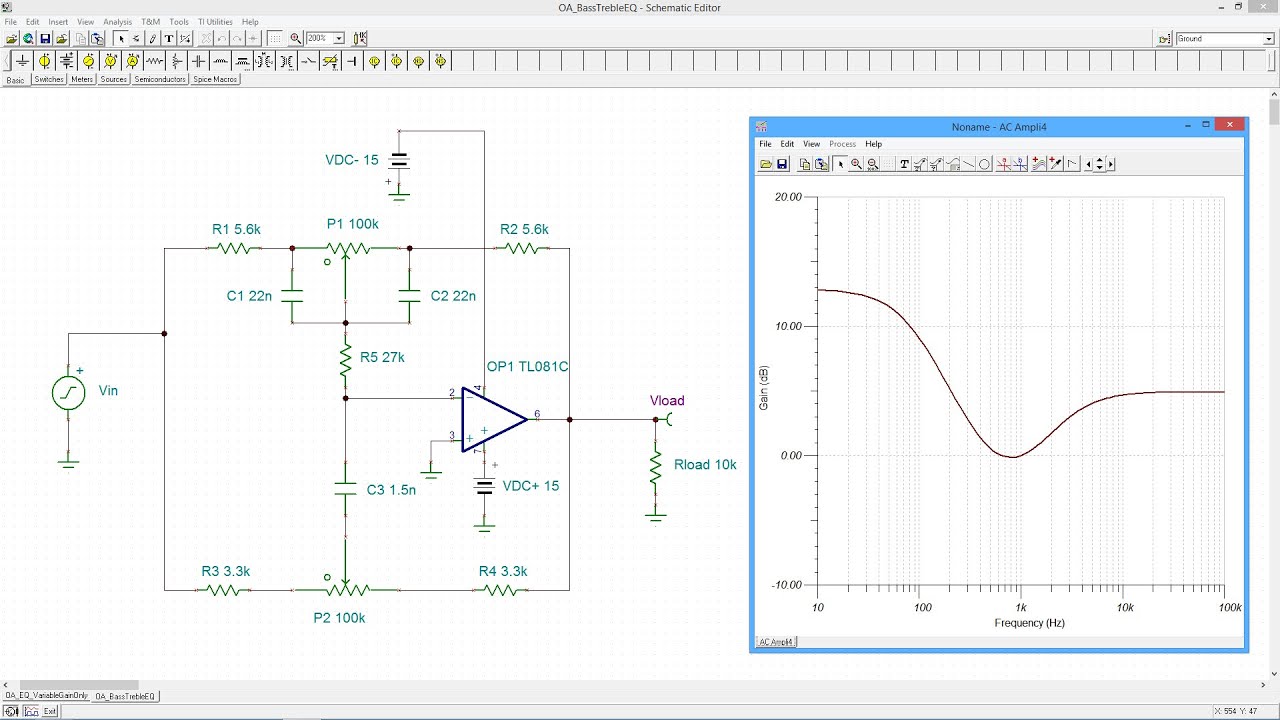Switch to the OA_EQ_VariableGainOnly schematic tab
The height and width of the screenshot is (720, 1280).
[x=46, y=696]
